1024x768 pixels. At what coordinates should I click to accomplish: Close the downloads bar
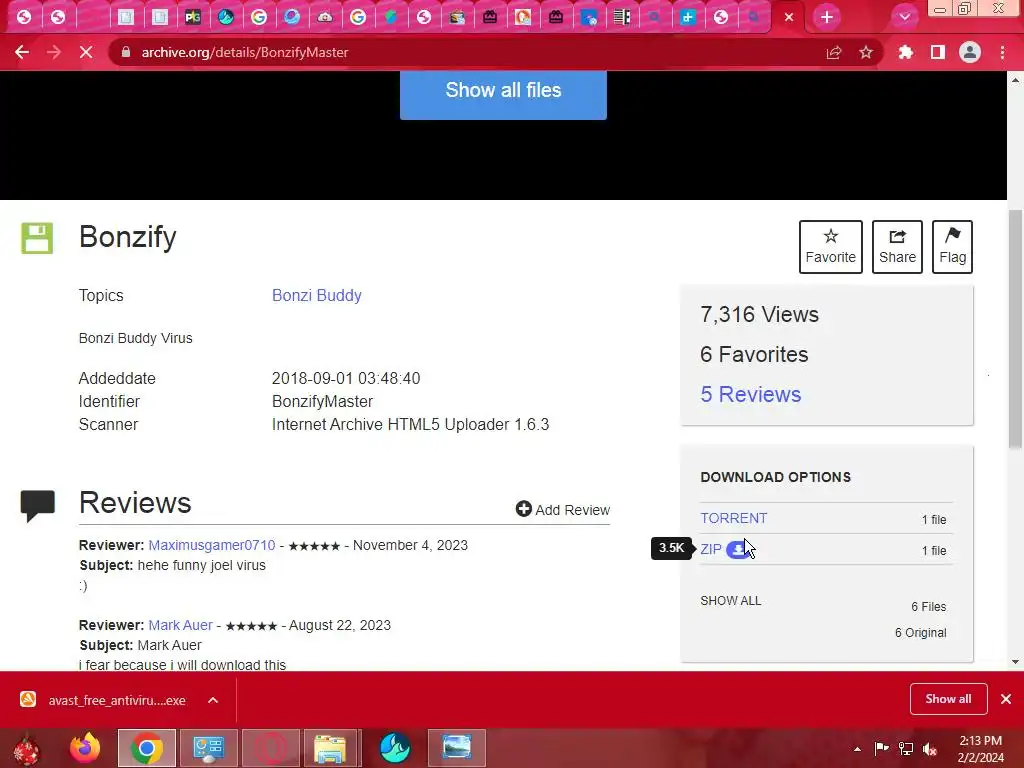(x=1006, y=699)
